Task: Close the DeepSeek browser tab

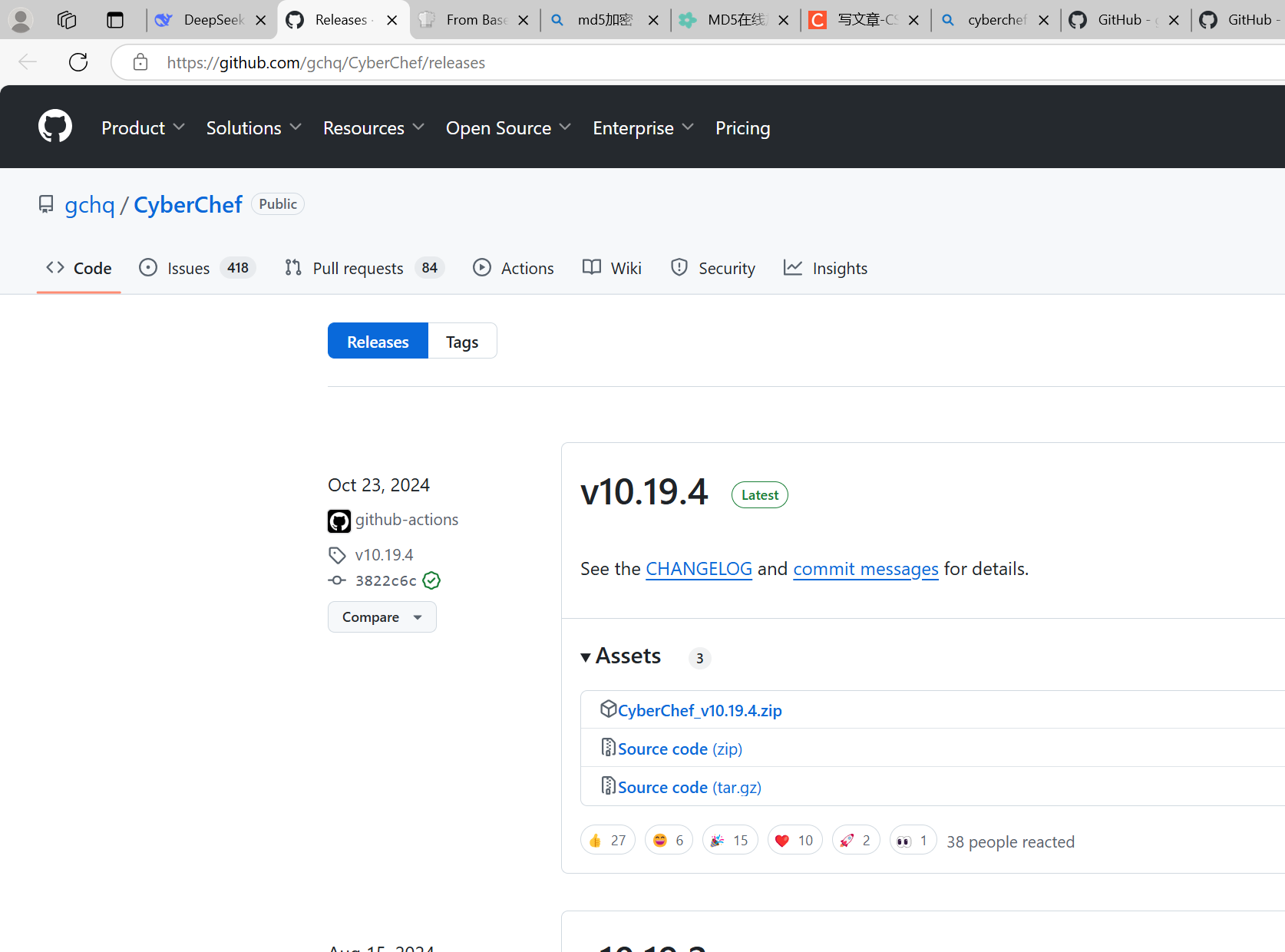Action: click(x=261, y=20)
